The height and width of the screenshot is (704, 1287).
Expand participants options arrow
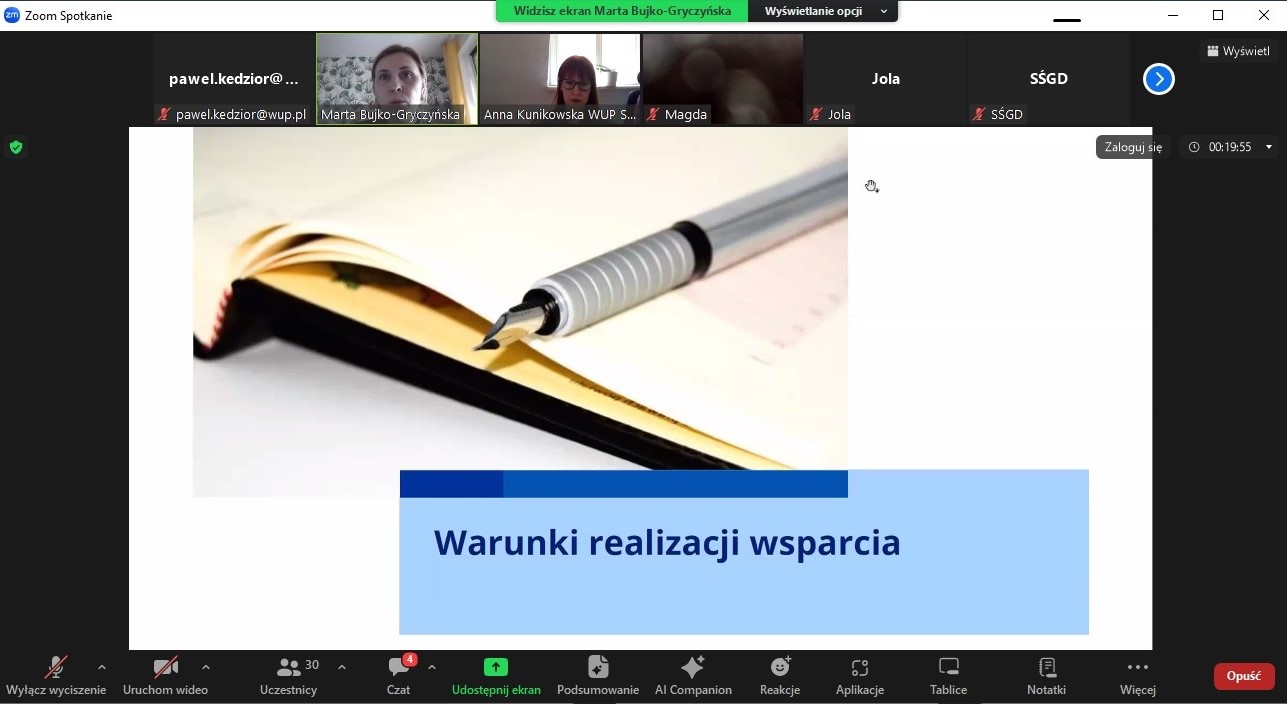click(342, 667)
